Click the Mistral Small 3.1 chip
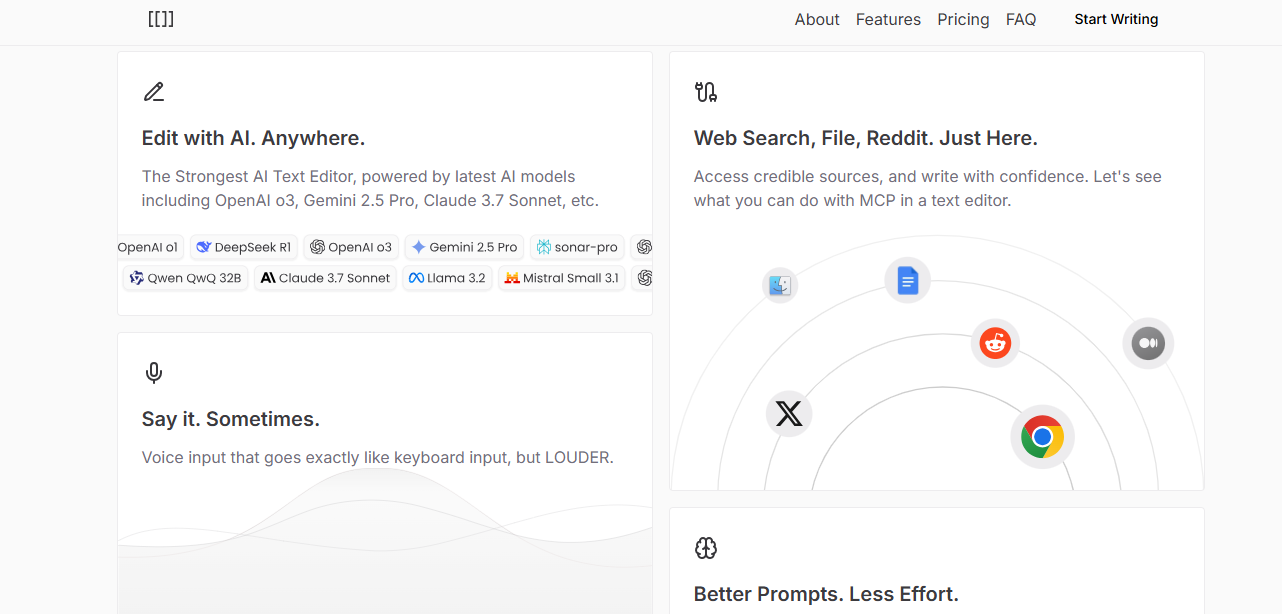 (561, 278)
